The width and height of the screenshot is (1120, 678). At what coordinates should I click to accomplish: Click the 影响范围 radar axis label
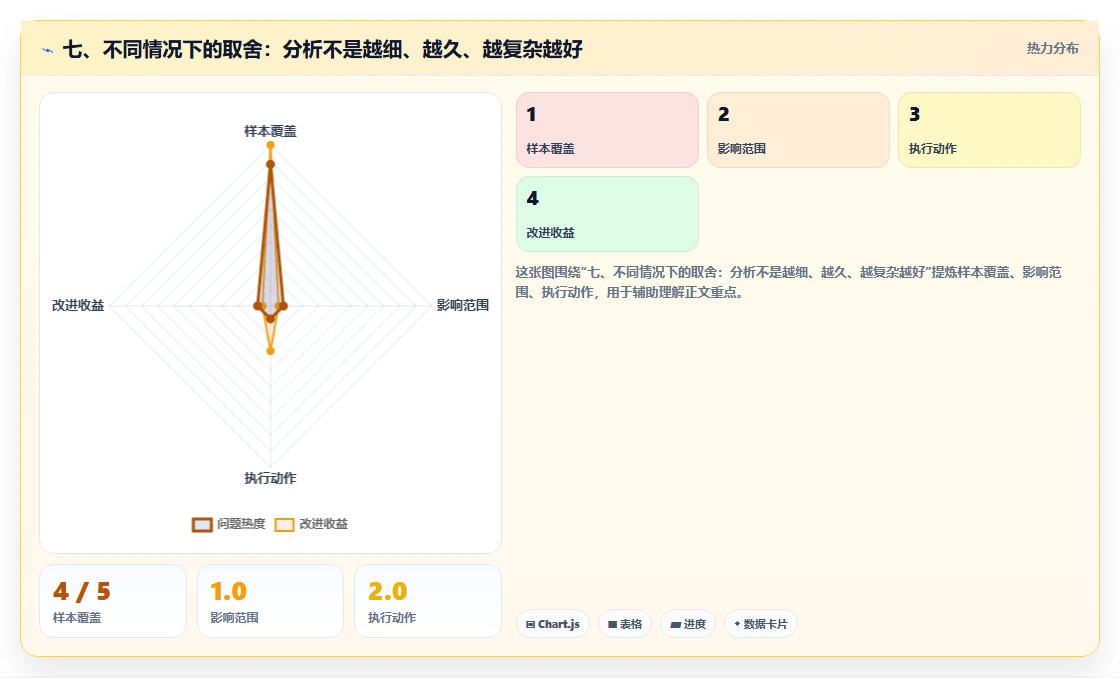point(463,305)
